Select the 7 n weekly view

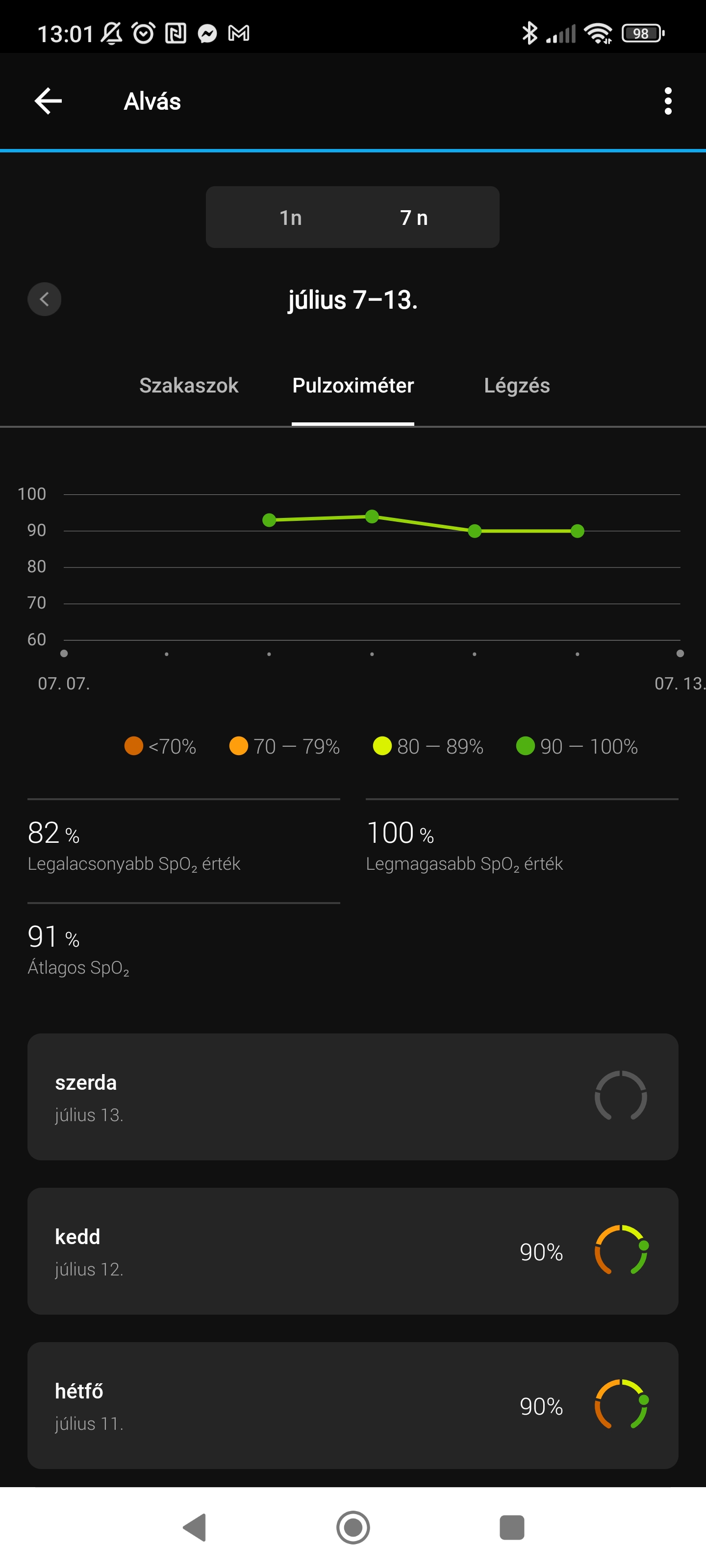(414, 217)
